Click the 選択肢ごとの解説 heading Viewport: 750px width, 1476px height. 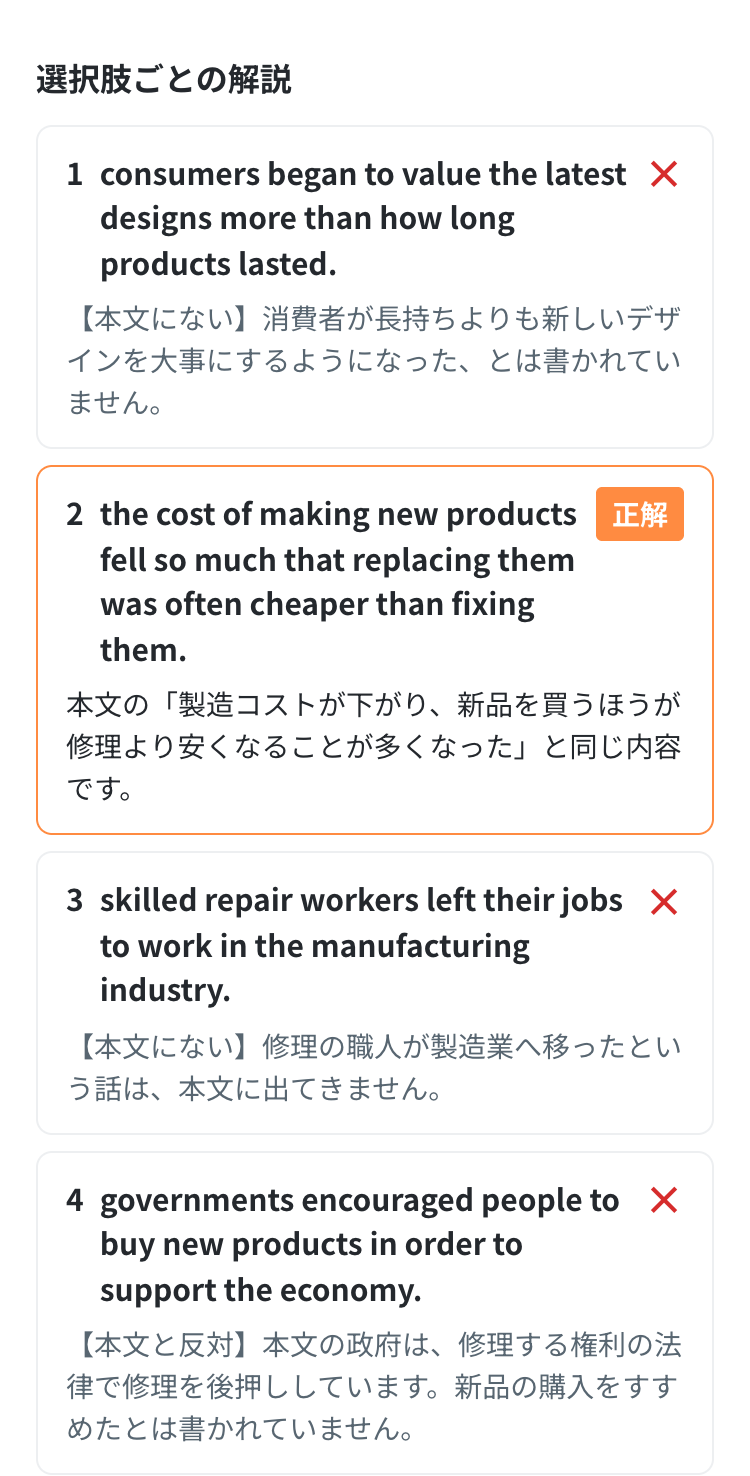click(164, 79)
